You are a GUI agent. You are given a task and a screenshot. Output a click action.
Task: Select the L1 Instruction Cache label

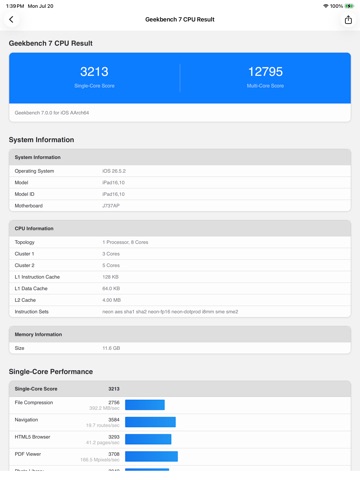point(37,277)
